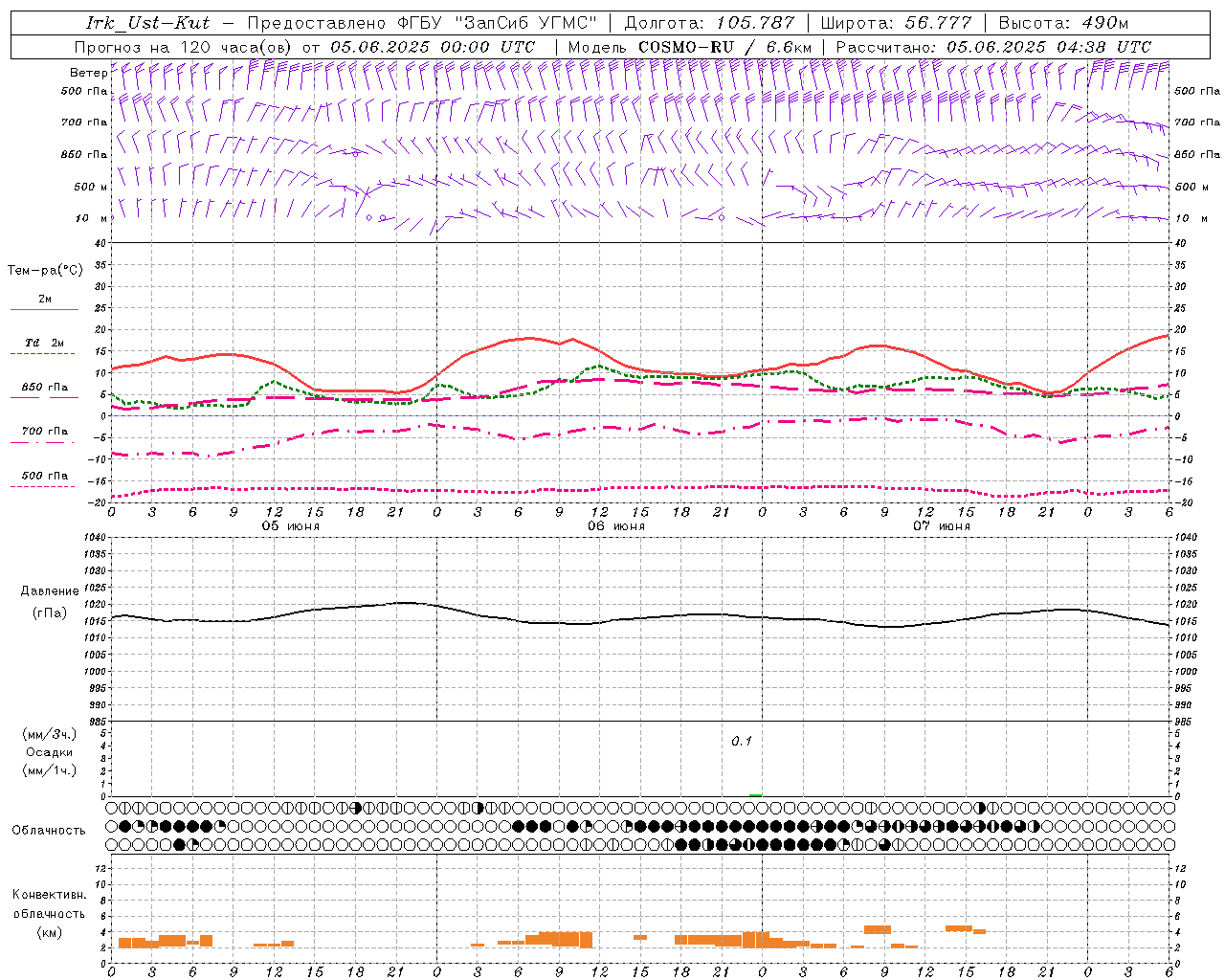Click the text "Прогноз на 120 часа(ов)"
The width and height of the screenshot is (1225, 980).
point(184,47)
